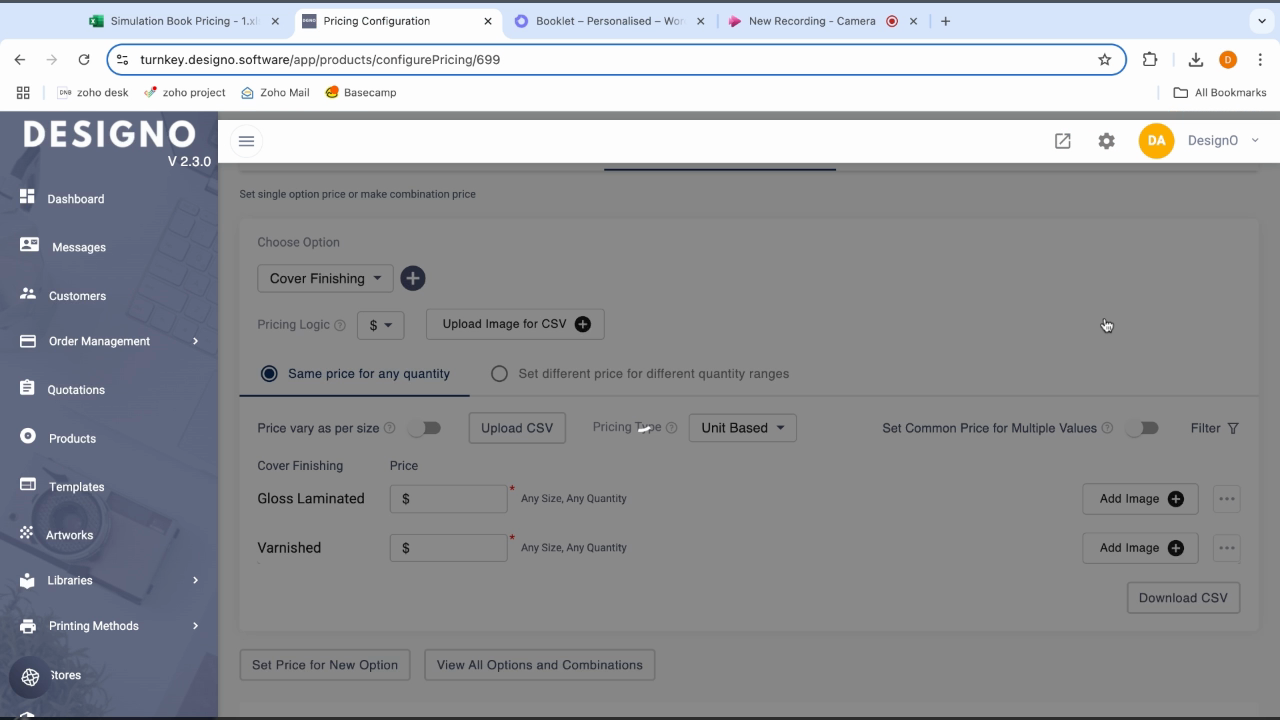Open the currency symbol dropdown
The height and width of the screenshot is (720, 1280).
pyautogui.click(x=380, y=325)
